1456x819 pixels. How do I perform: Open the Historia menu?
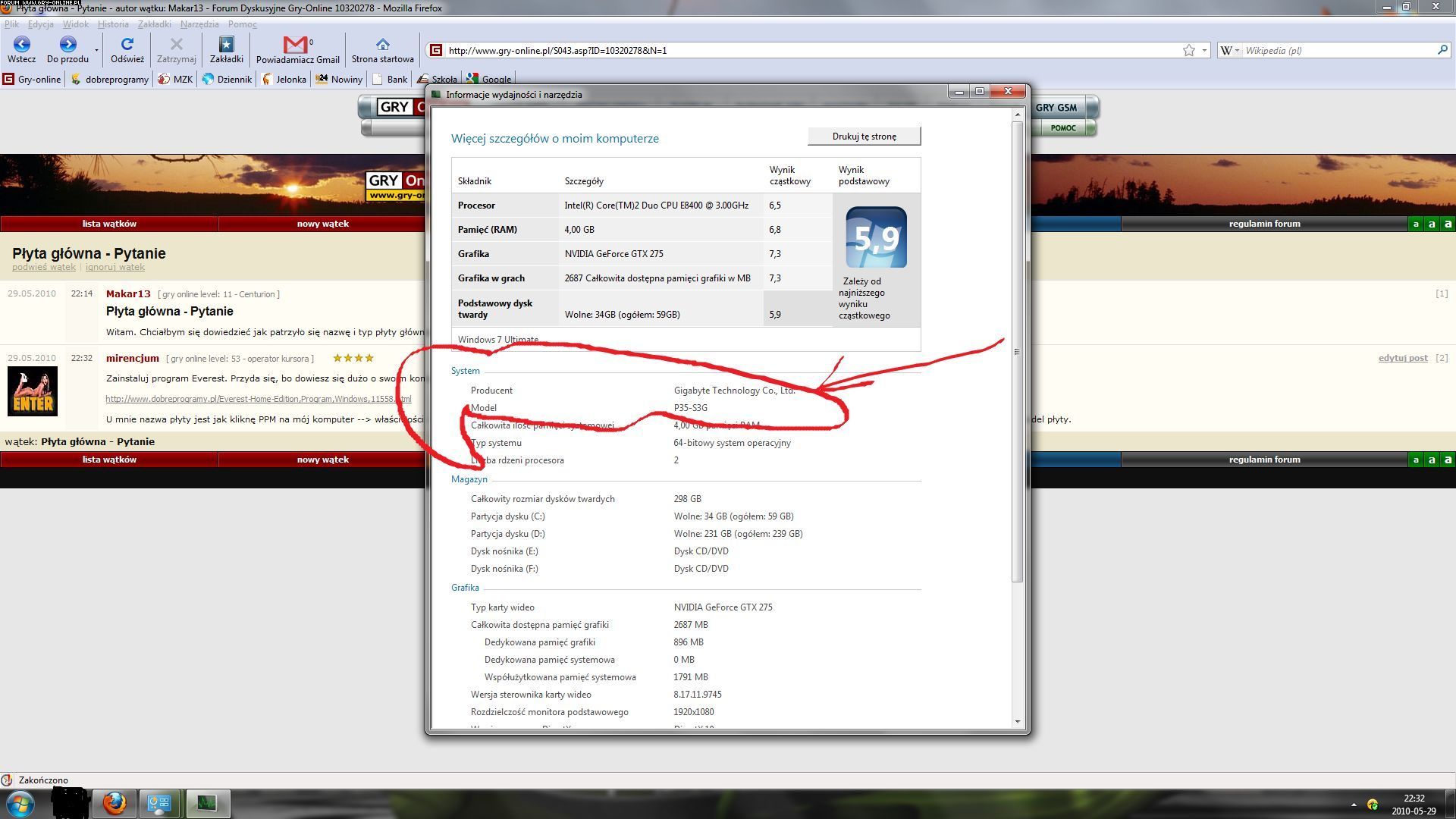pyautogui.click(x=113, y=24)
